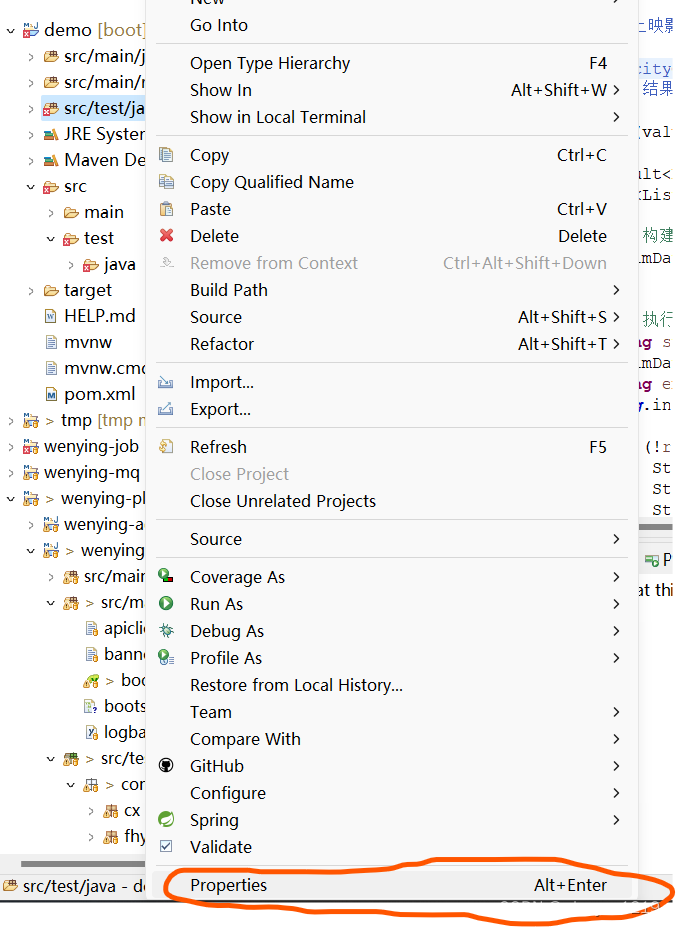Select the src/main/j source folder row

coord(94,56)
